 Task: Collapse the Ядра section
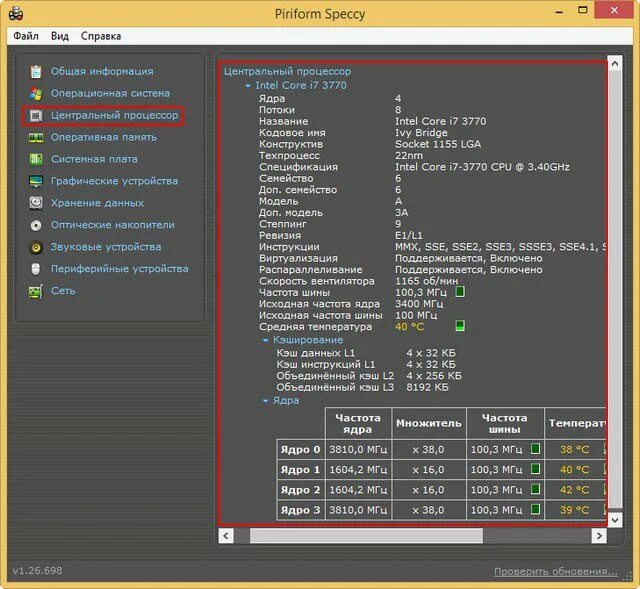tap(265, 401)
